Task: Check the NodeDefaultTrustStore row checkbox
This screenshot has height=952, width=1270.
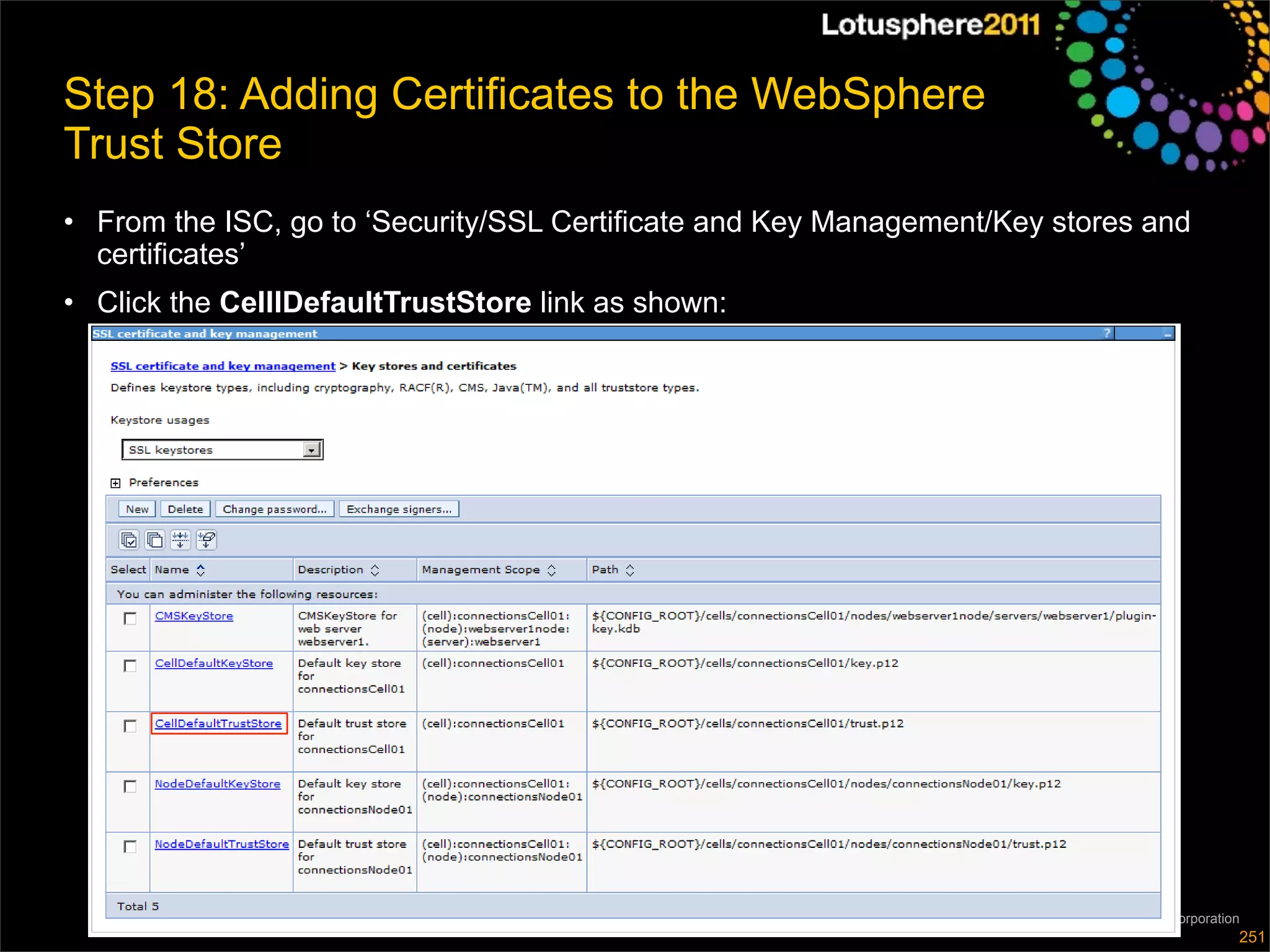Action: click(130, 847)
